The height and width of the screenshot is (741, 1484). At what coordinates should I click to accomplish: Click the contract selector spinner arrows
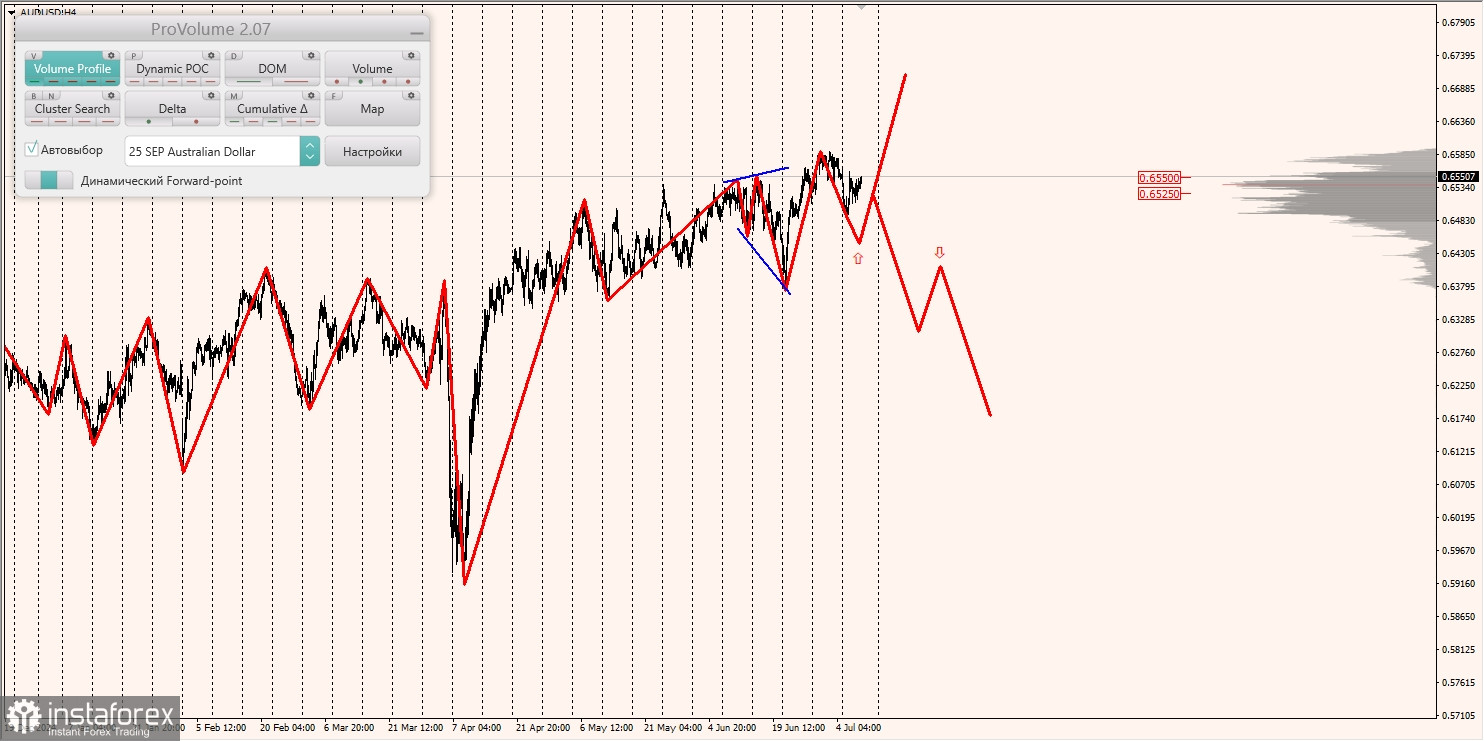click(310, 151)
